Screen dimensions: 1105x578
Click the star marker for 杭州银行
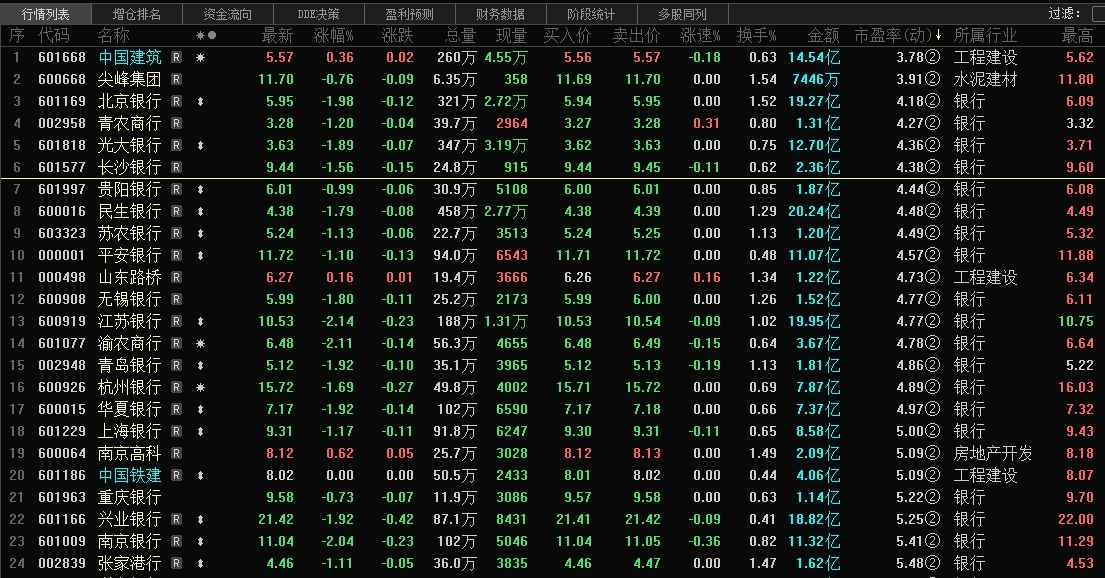click(x=200, y=388)
